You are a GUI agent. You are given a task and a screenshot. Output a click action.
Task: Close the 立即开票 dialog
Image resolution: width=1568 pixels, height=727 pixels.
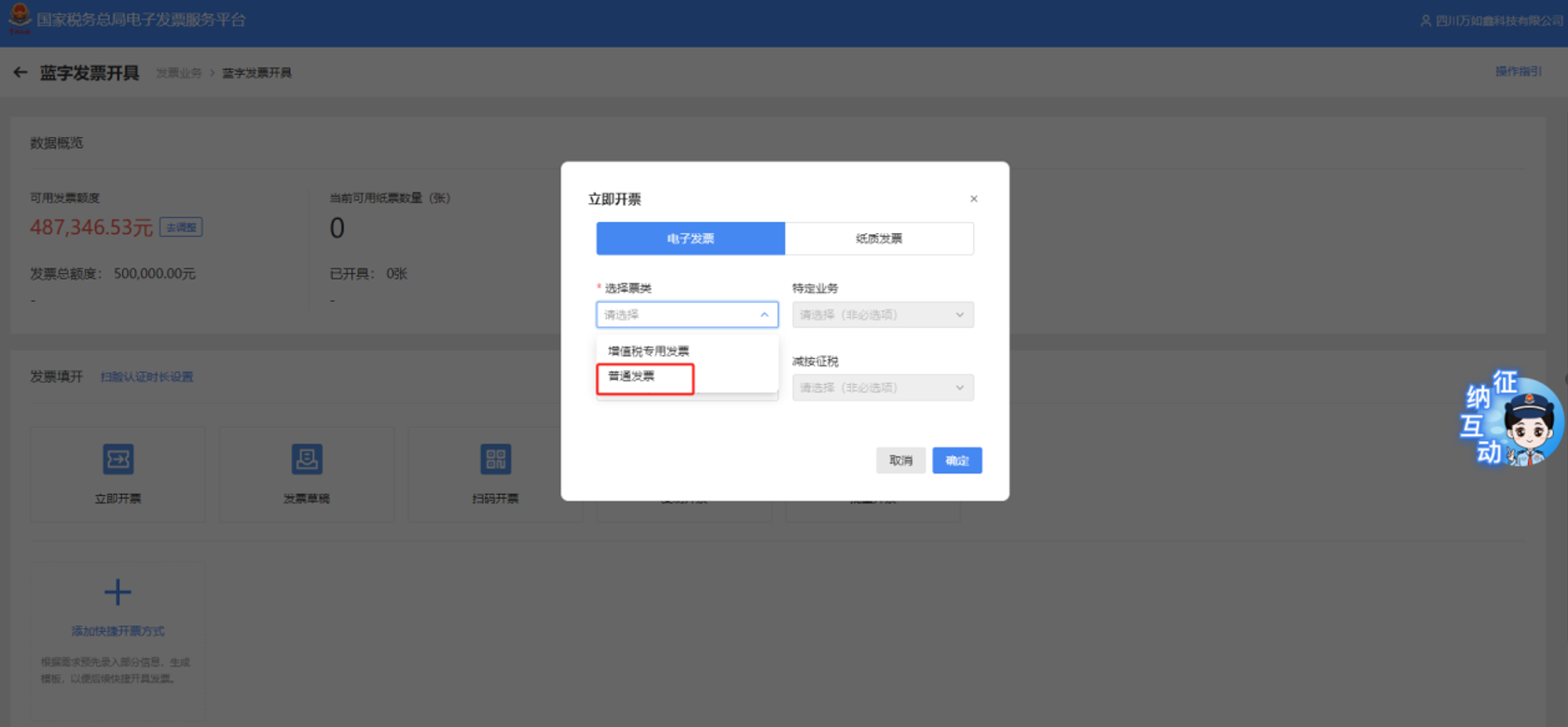[973, 199]
